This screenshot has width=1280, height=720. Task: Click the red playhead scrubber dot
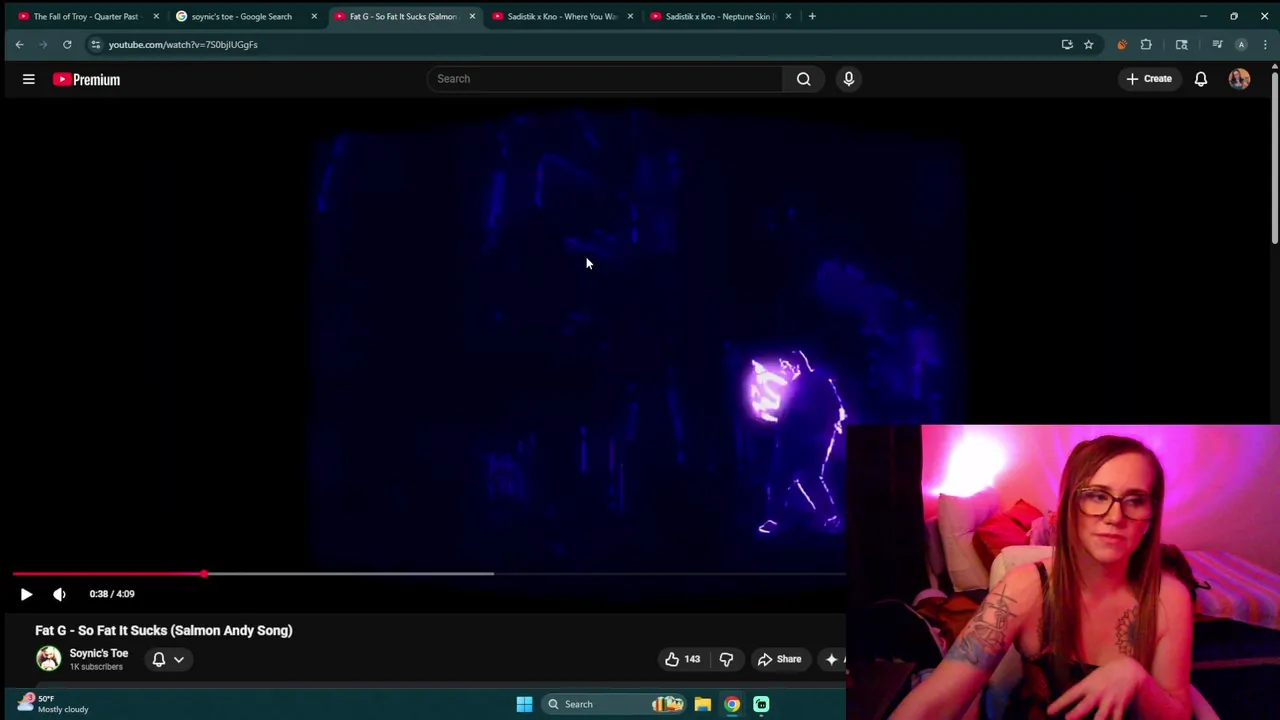204,574
